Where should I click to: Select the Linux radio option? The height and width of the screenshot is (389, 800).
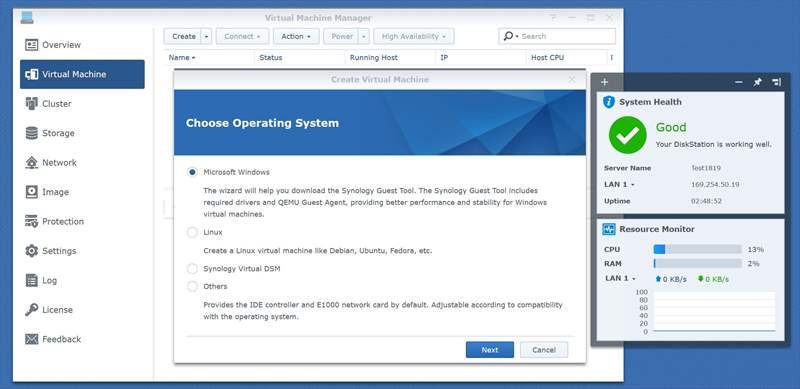click(192, 232)
